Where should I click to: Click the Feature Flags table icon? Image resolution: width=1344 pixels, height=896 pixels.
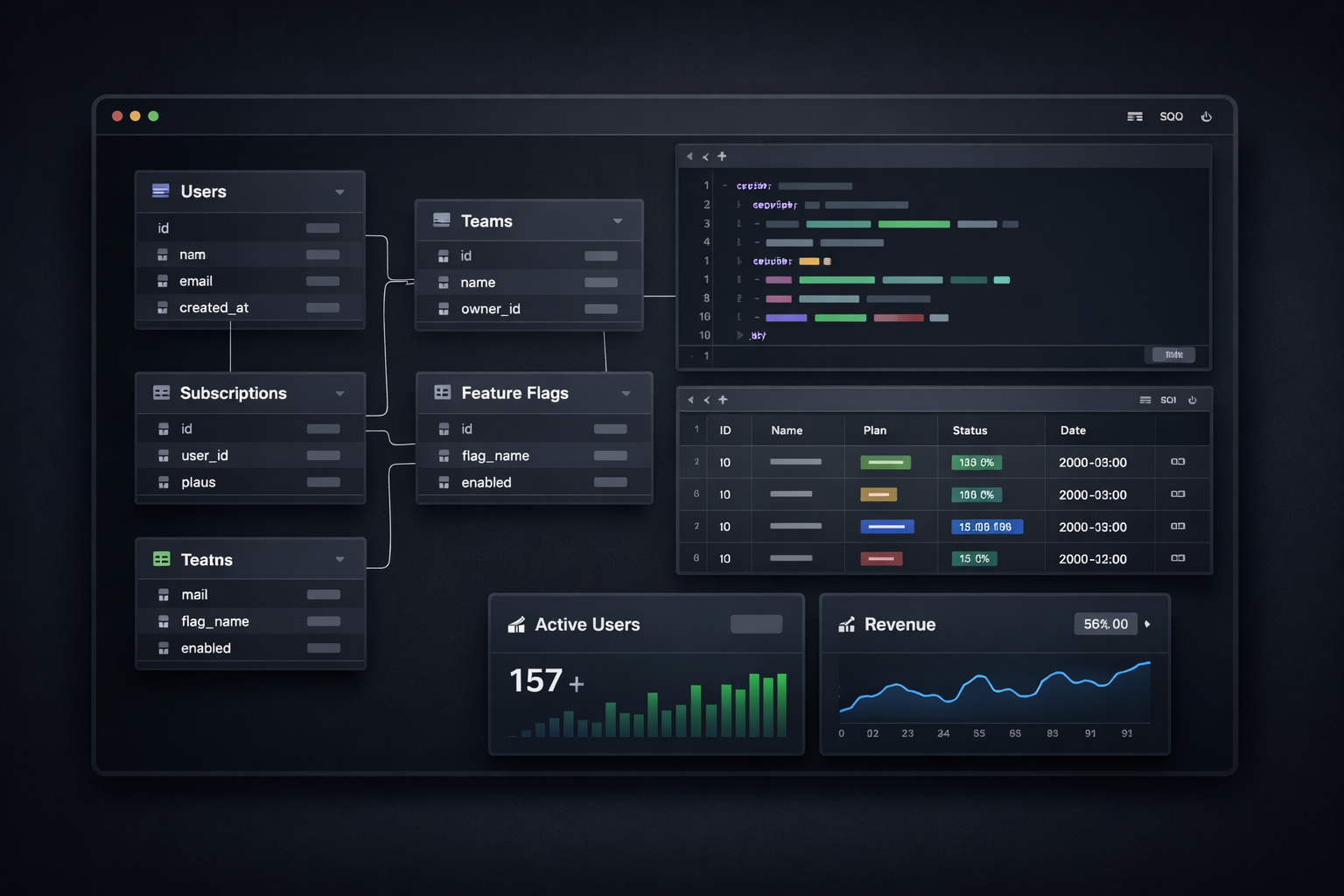coord(443,393)
